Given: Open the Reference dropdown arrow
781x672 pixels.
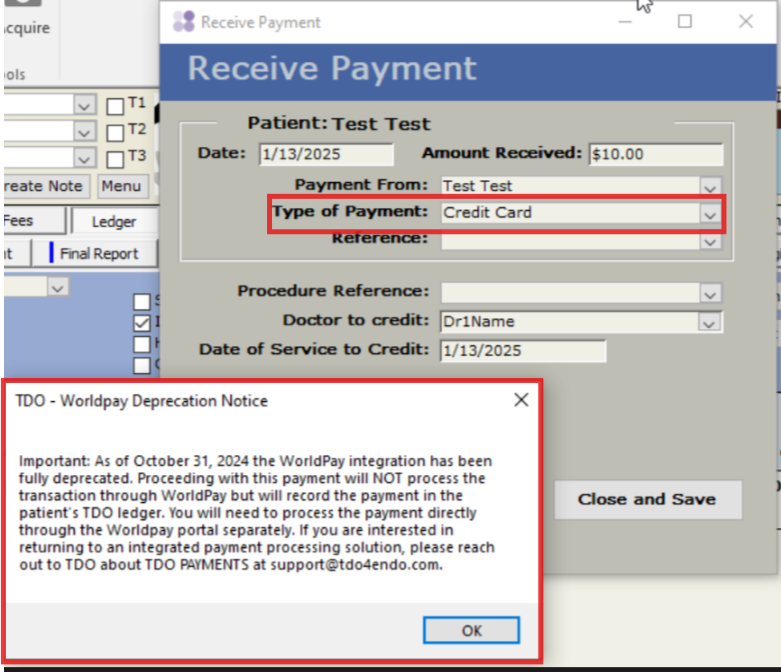Looking at the screenshot, I should point(709,240).
